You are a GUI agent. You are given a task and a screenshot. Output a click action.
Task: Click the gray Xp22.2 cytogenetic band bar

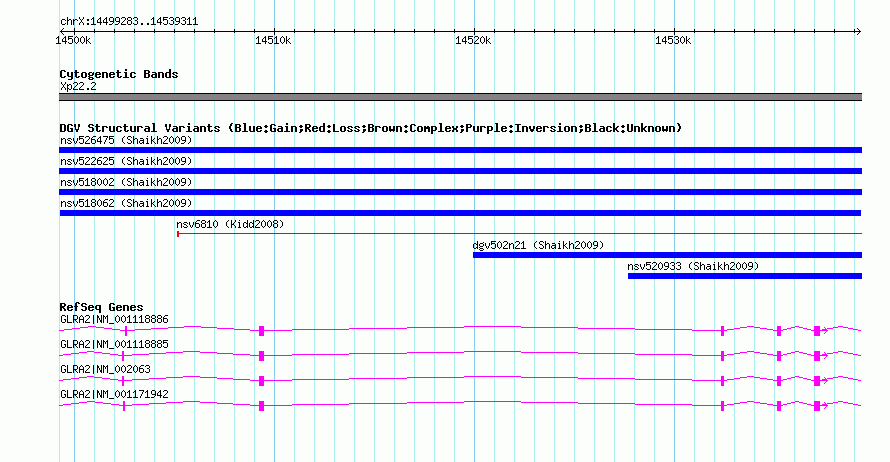click(x=460, y=97)
